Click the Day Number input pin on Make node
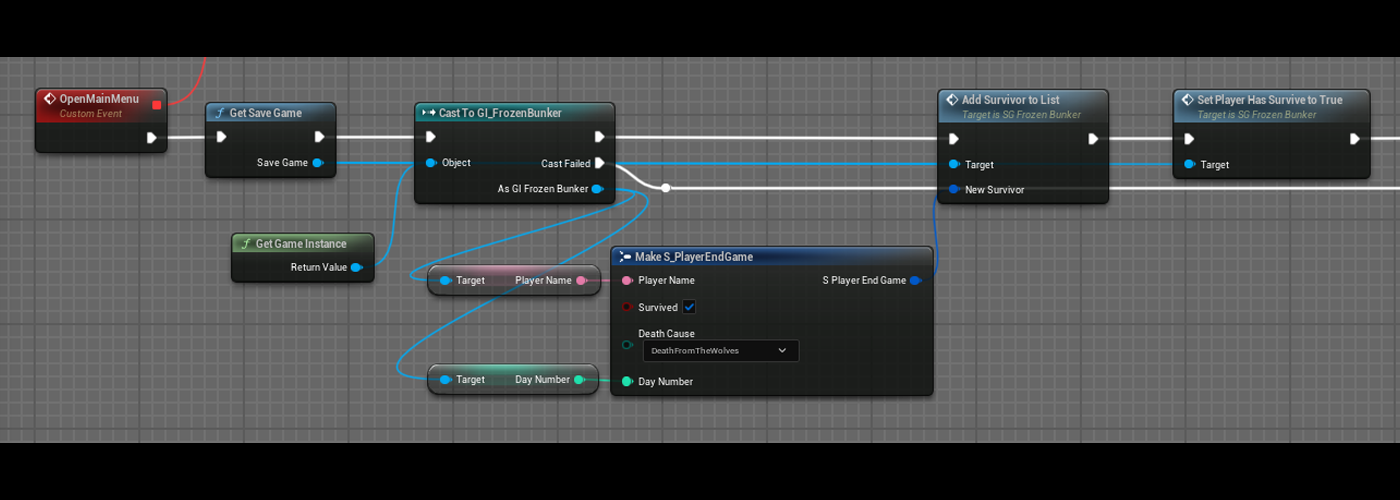Screen dimensions: 1400x500 [x=627, y=381]
